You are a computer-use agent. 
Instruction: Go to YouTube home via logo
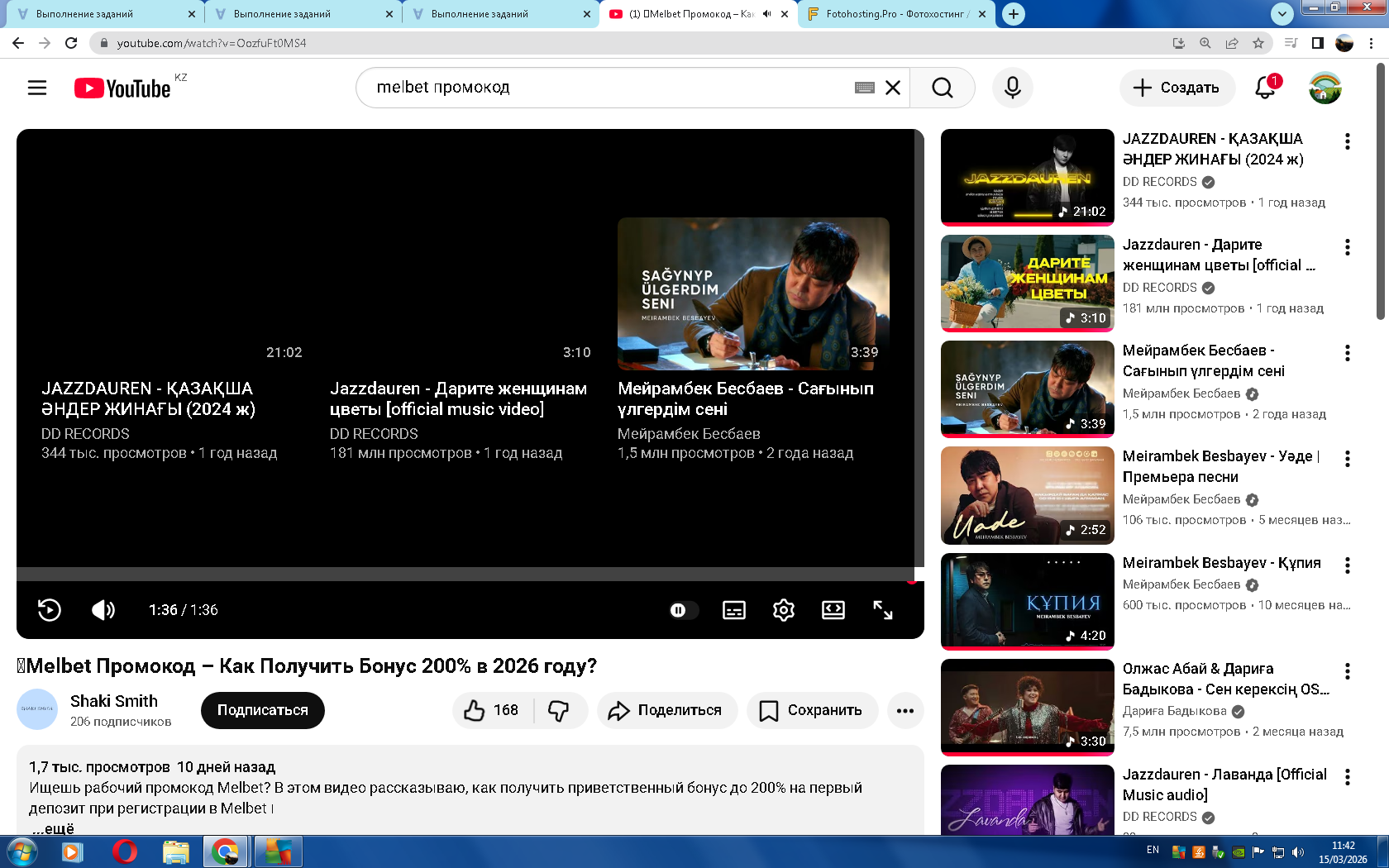[122, 88]
